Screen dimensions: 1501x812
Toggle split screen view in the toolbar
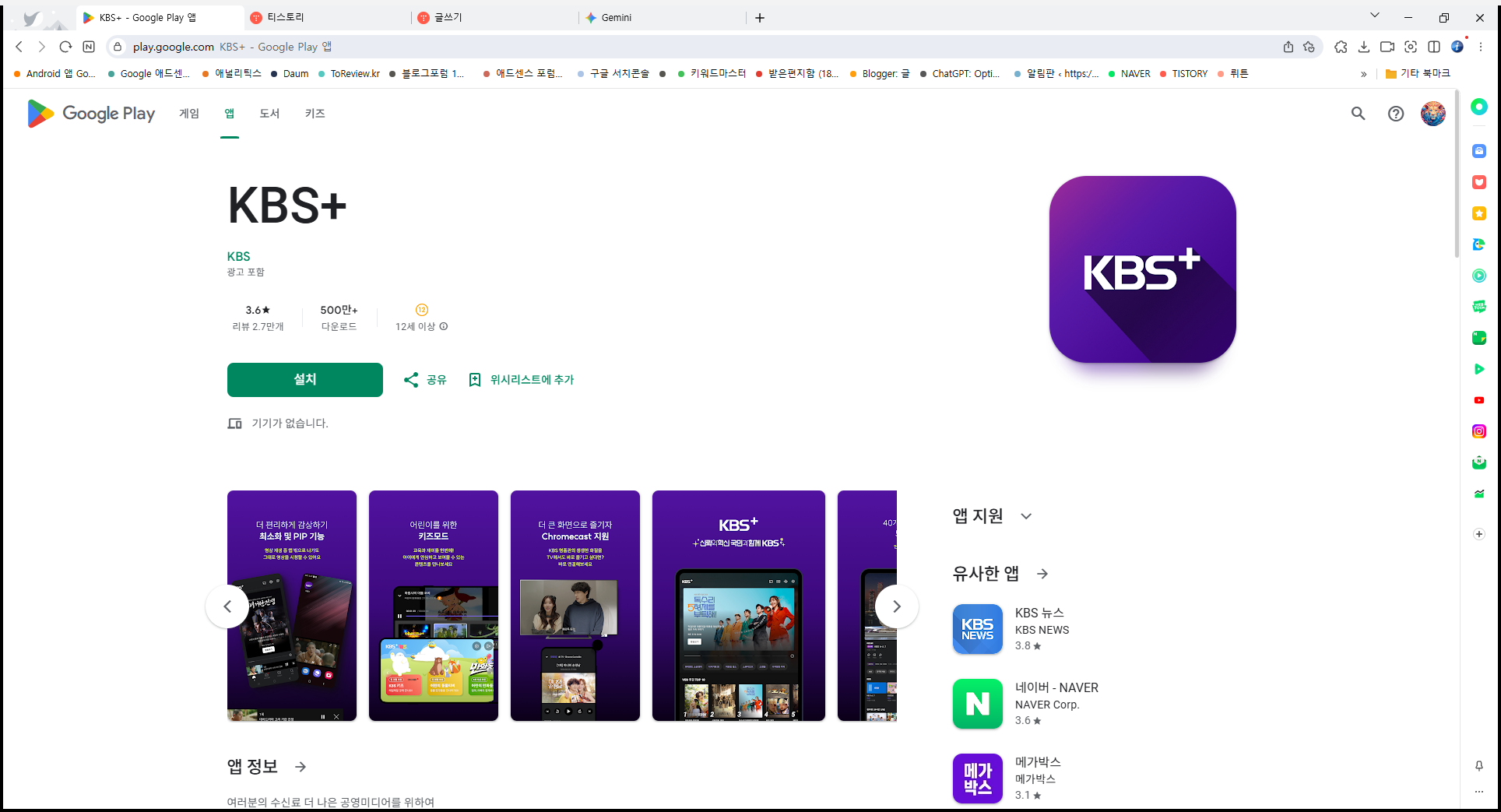(x=1435, y=47)
